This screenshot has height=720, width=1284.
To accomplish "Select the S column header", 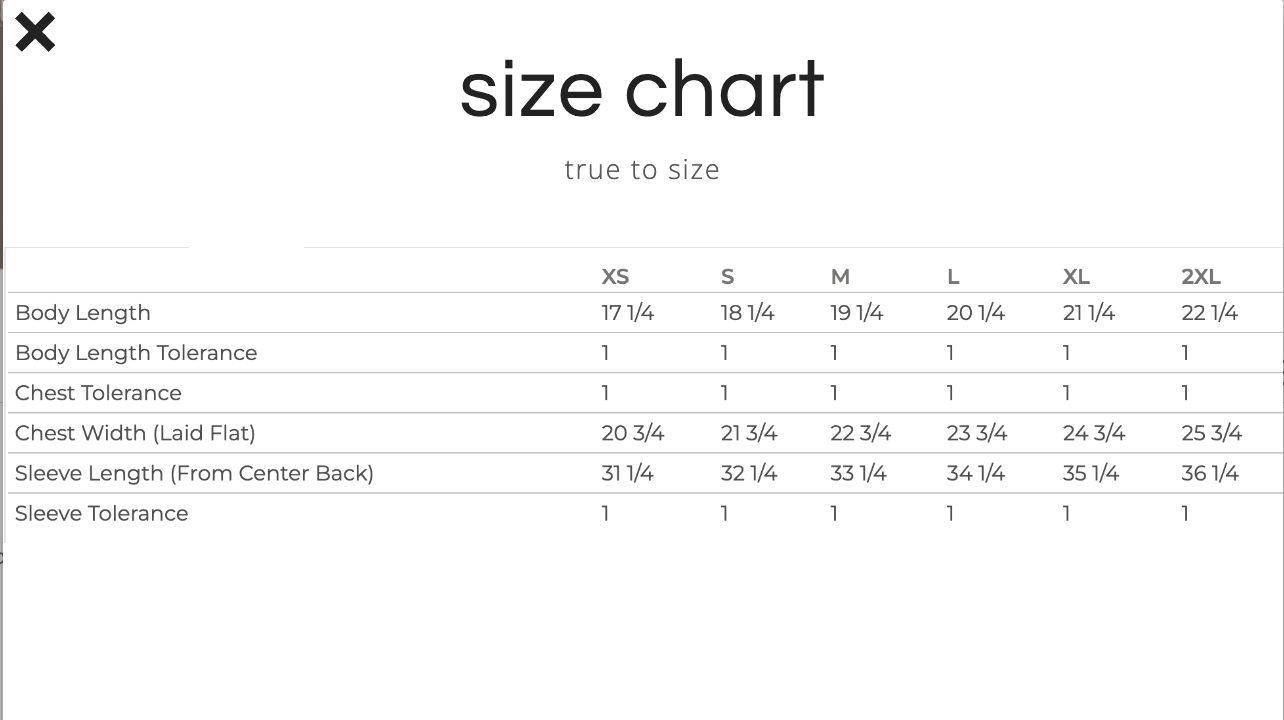I will click(x=727, y=277).
